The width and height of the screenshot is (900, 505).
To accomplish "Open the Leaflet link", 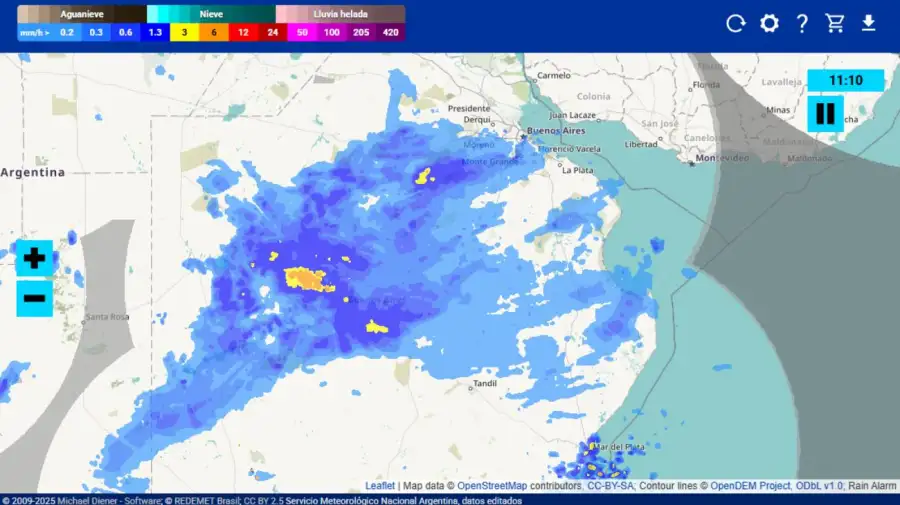I will [380, 485].
